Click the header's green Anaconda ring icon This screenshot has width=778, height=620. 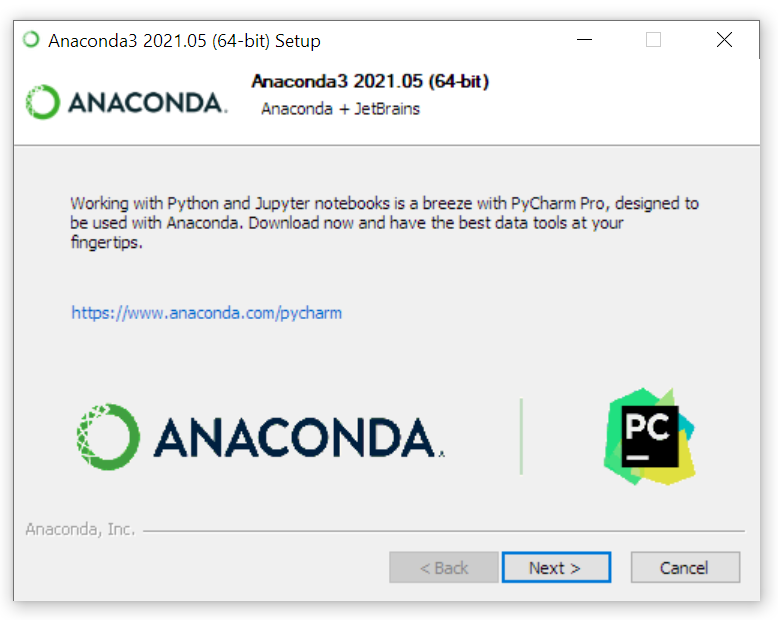tap(43, 102)
